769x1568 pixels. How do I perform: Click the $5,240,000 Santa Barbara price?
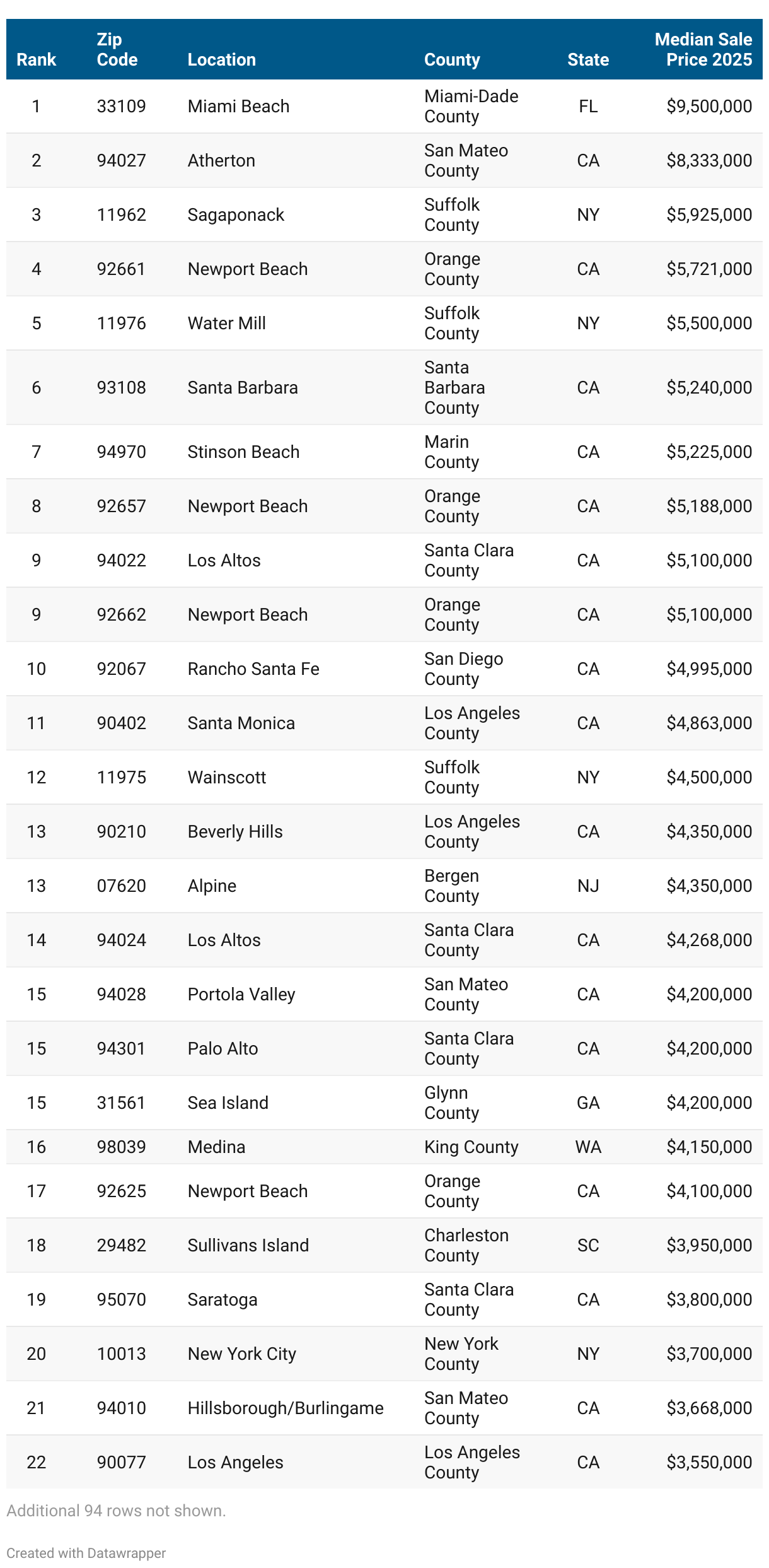[x=708, y=387]
